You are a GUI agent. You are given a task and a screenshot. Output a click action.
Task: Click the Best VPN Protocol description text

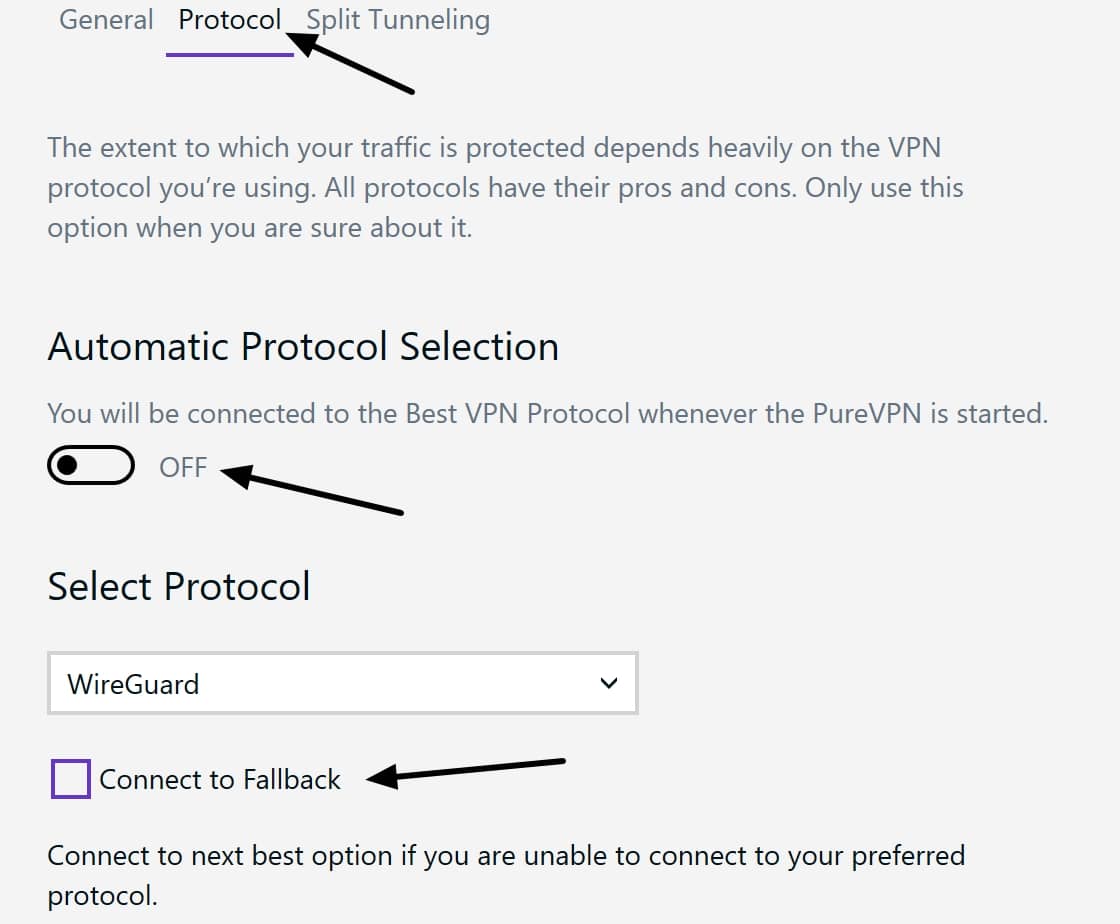[547, 413]
